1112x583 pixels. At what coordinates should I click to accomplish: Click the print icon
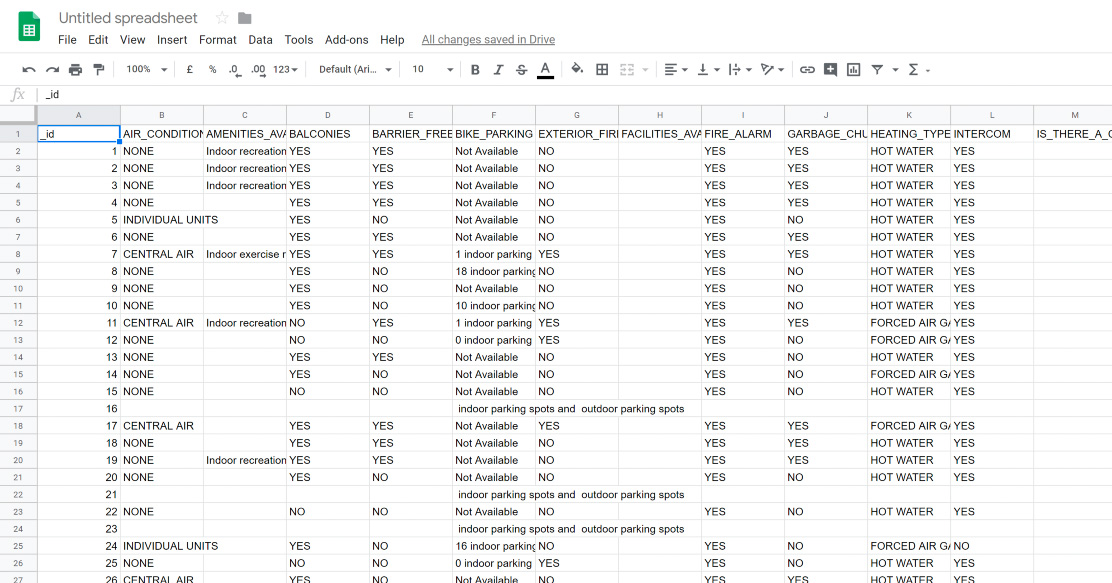[75, 70]
